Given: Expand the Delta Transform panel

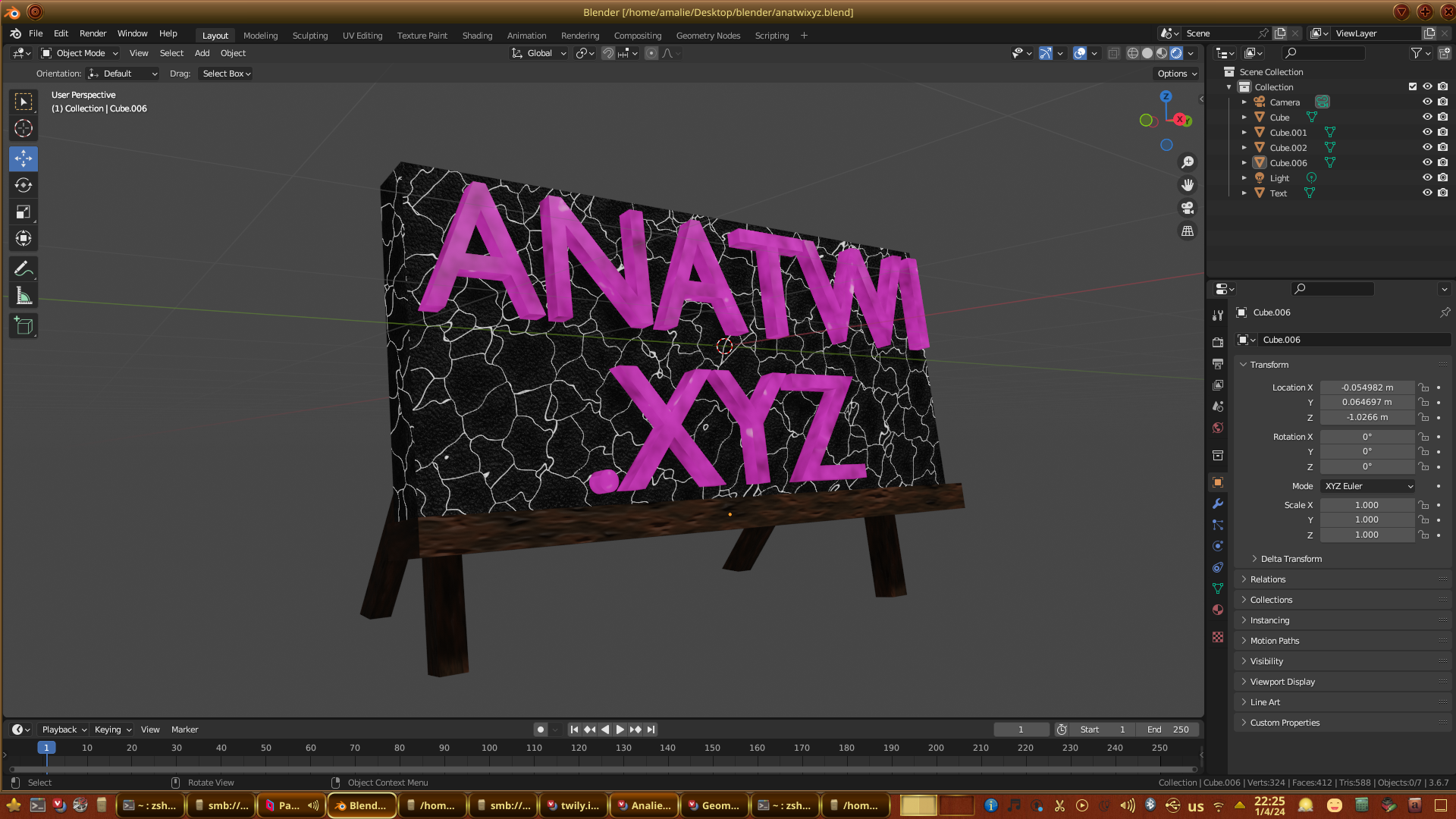Looking at the screenshot, I should [1291, 559].
